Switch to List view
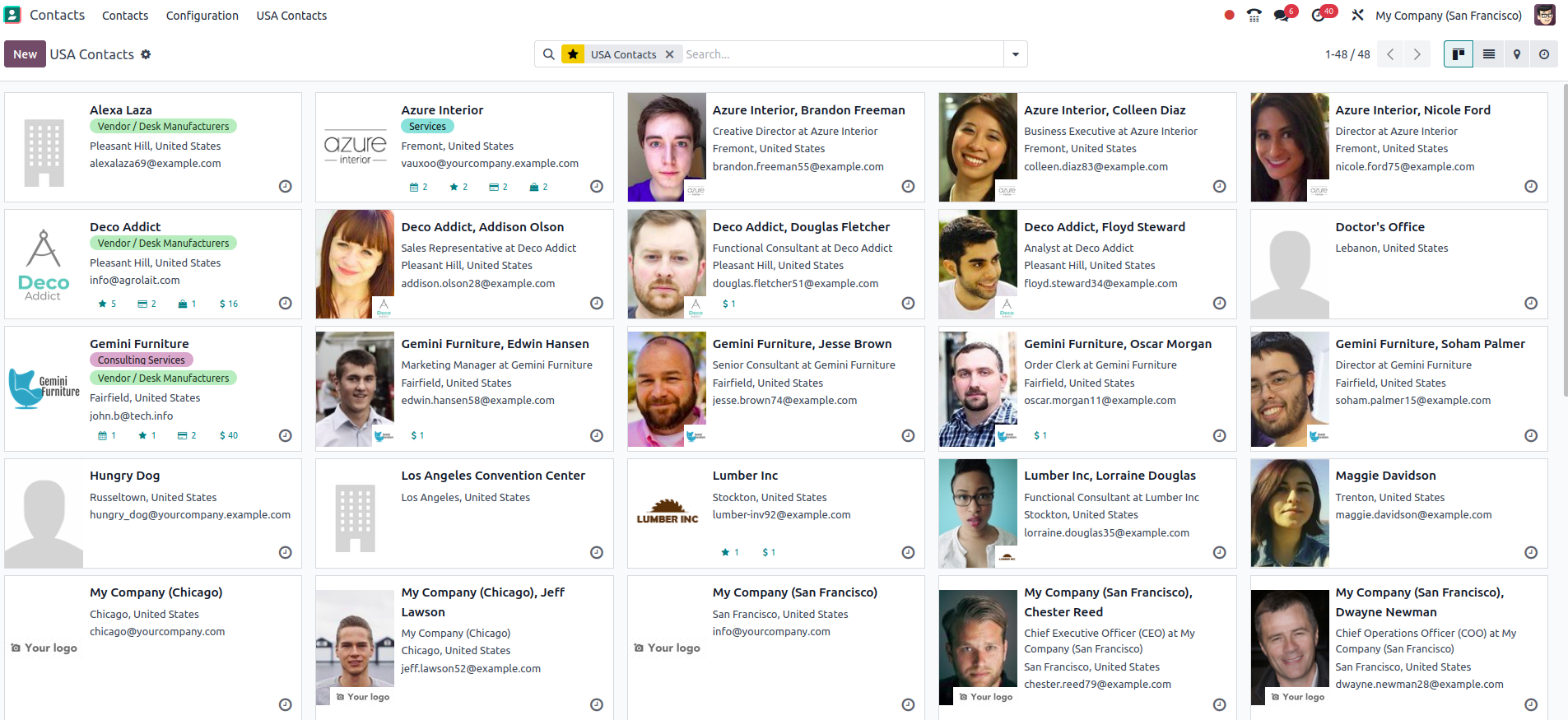The height and width of the screenshot is (720, 1568). 1489,54
